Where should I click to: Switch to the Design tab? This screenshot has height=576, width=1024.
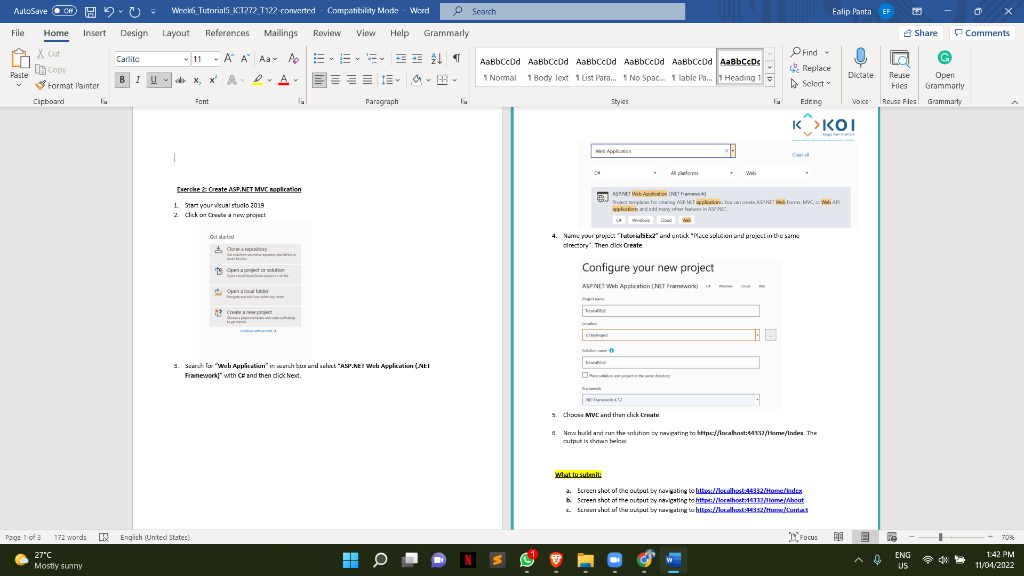pyautogui.click(x=134, y=33)
